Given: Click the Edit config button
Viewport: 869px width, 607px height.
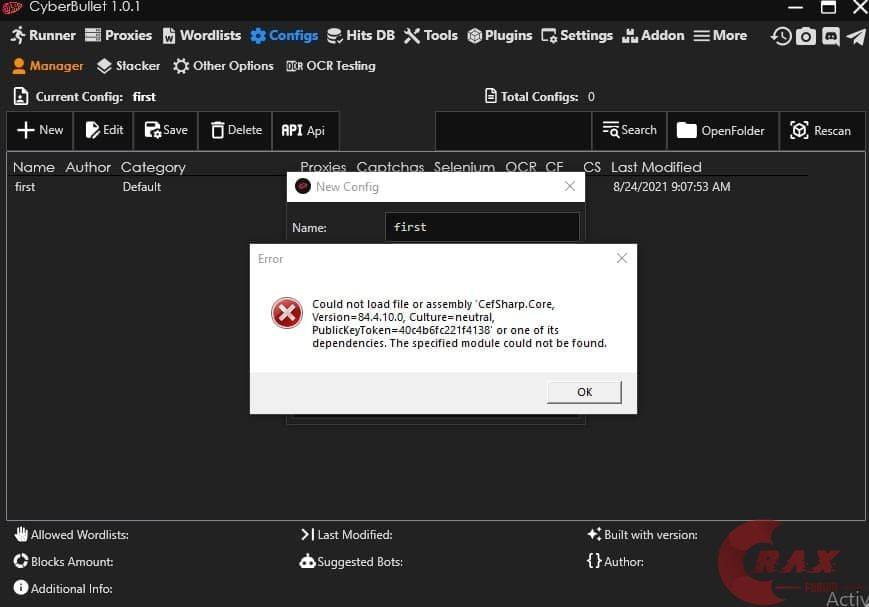Looking at the screenshot, I should click(x=104, y=130).
